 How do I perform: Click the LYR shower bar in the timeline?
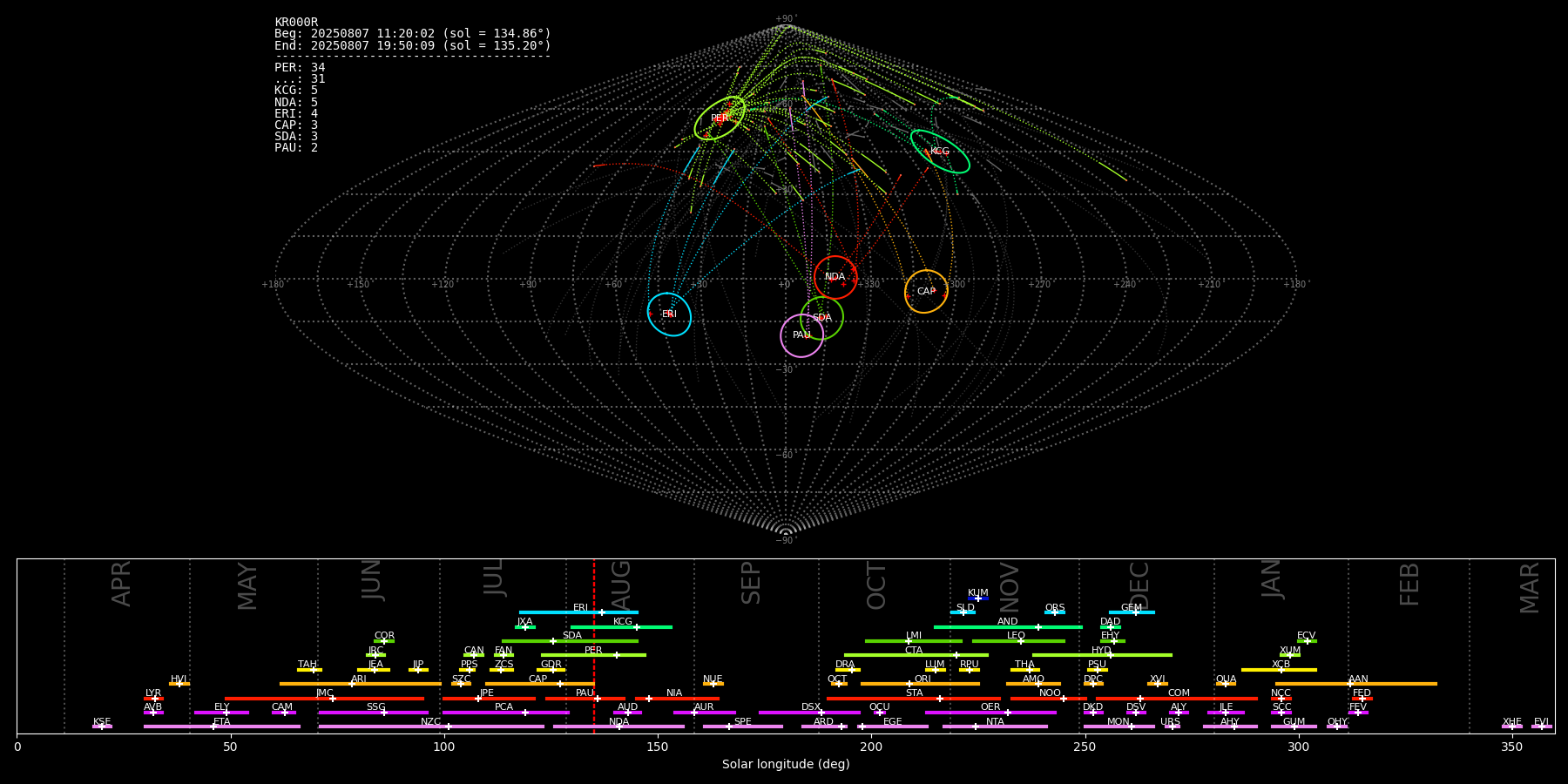point(153,698)
